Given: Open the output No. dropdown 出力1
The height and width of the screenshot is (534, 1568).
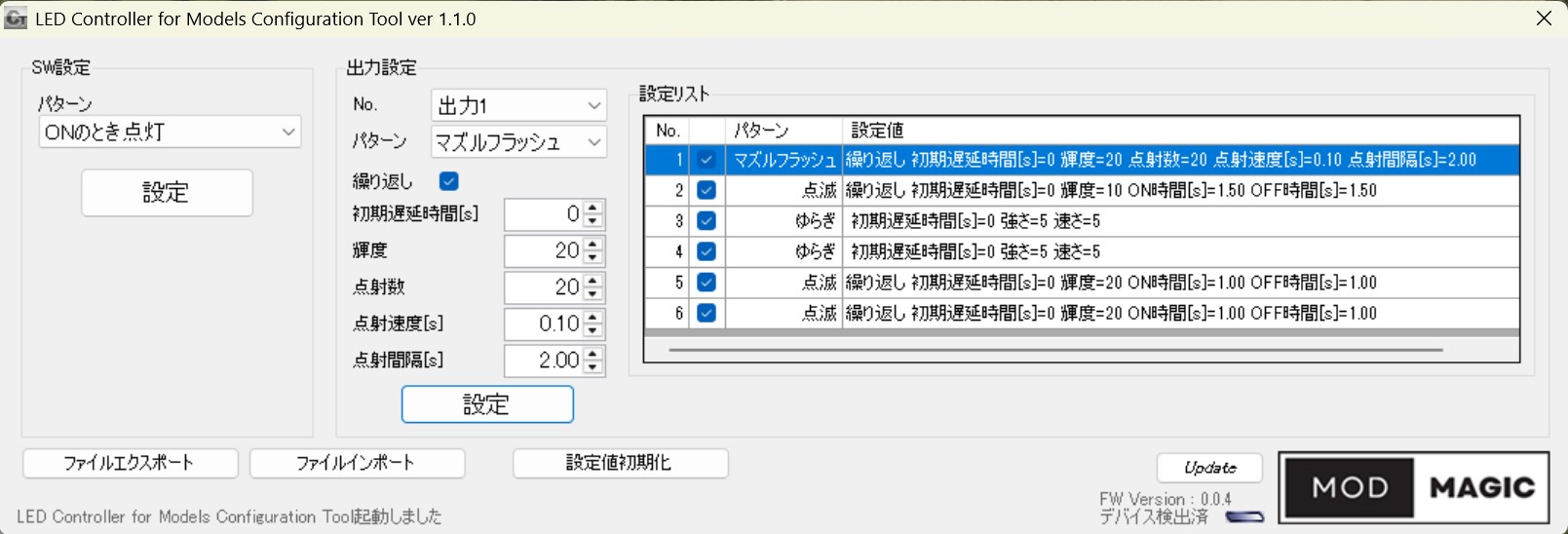Looking at the screenshot, I should point(518,105).
